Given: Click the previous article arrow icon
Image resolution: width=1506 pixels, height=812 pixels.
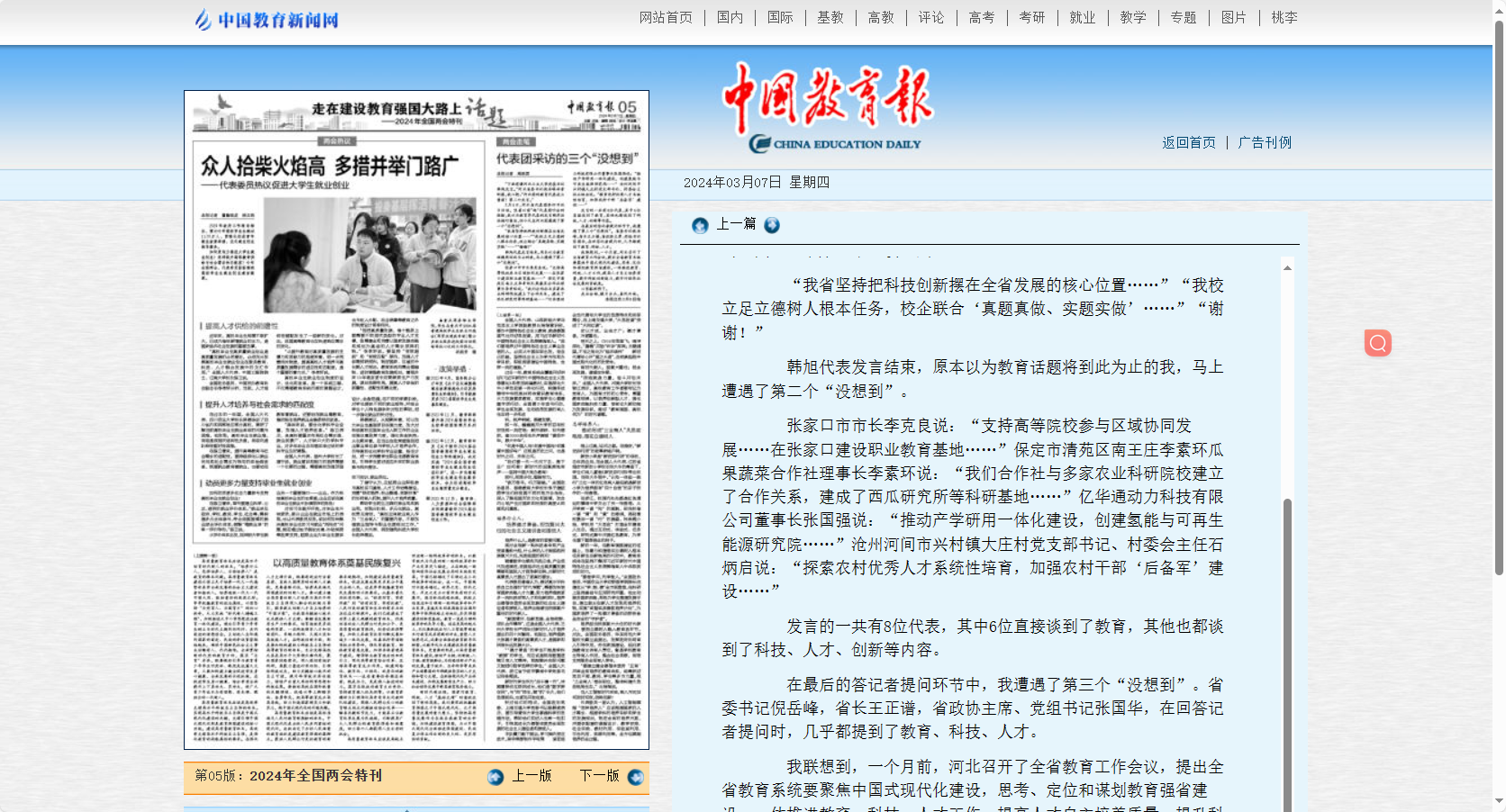Looking at the screenshot, I should (700, 225).
